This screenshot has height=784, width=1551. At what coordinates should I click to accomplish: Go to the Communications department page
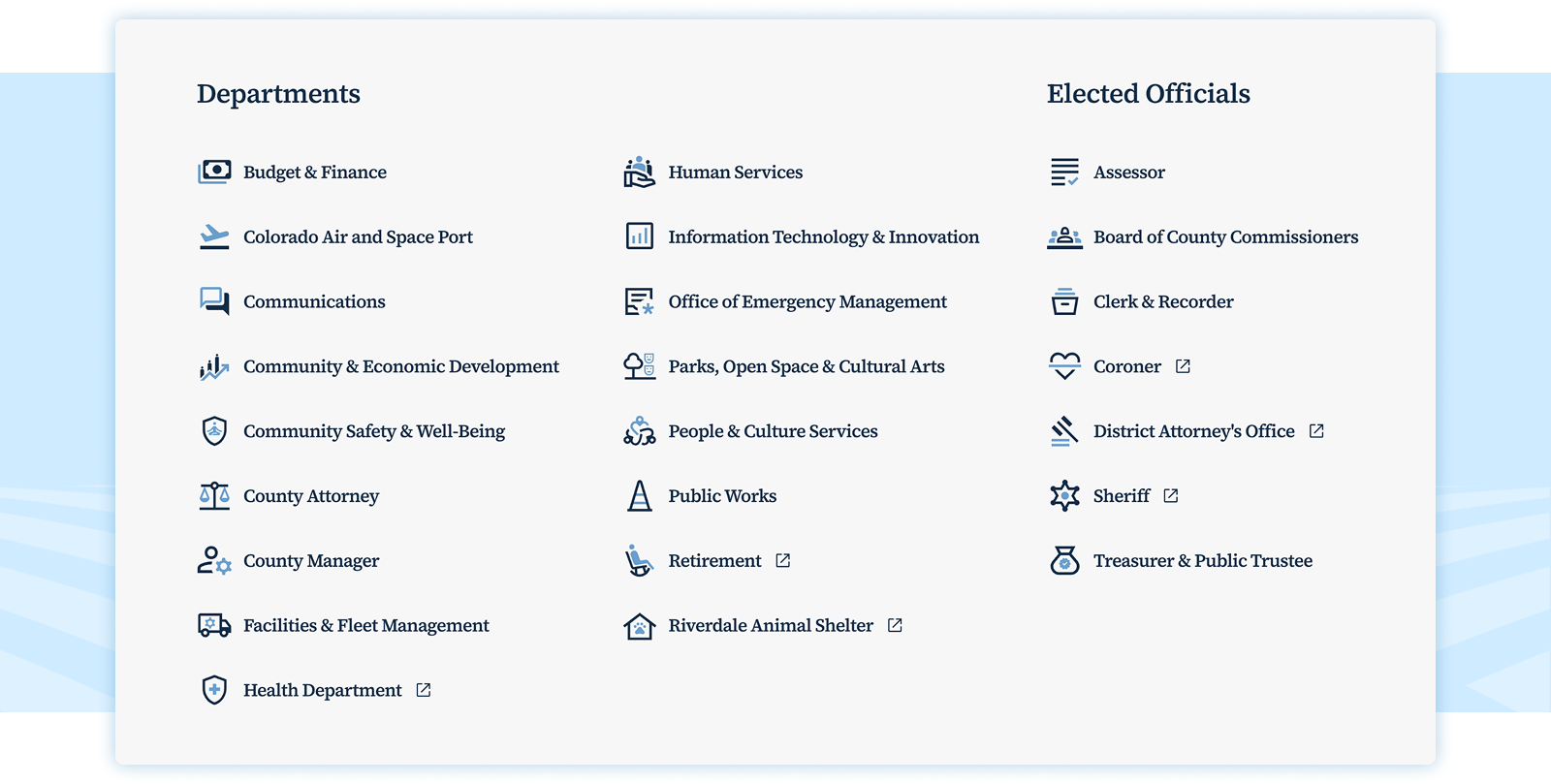(314, 301)
